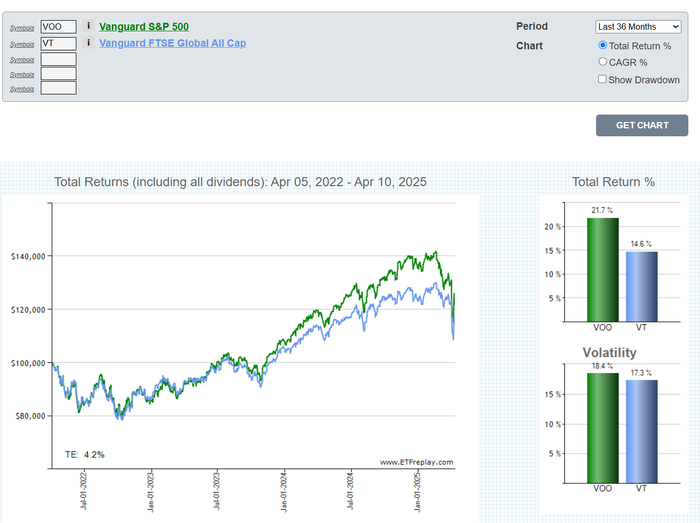Click the info icon beside Vanguard FTSE Global

[89, 43]
